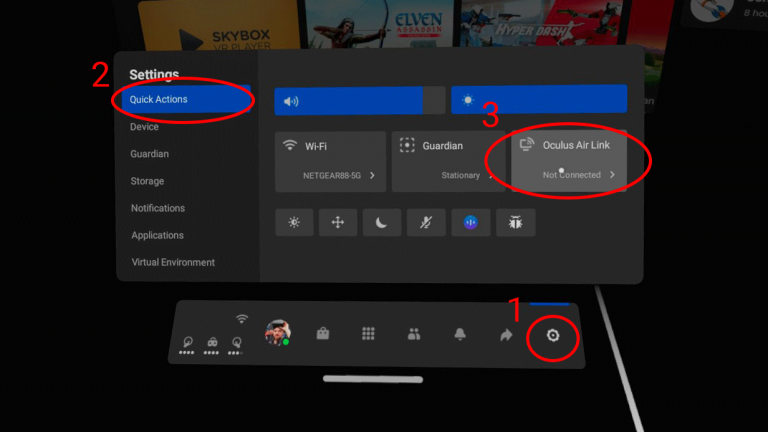The height and width of the screenshot is (432, 768).
Task: Open the Apps library grid icon
Action: click(x=368, y=334)
